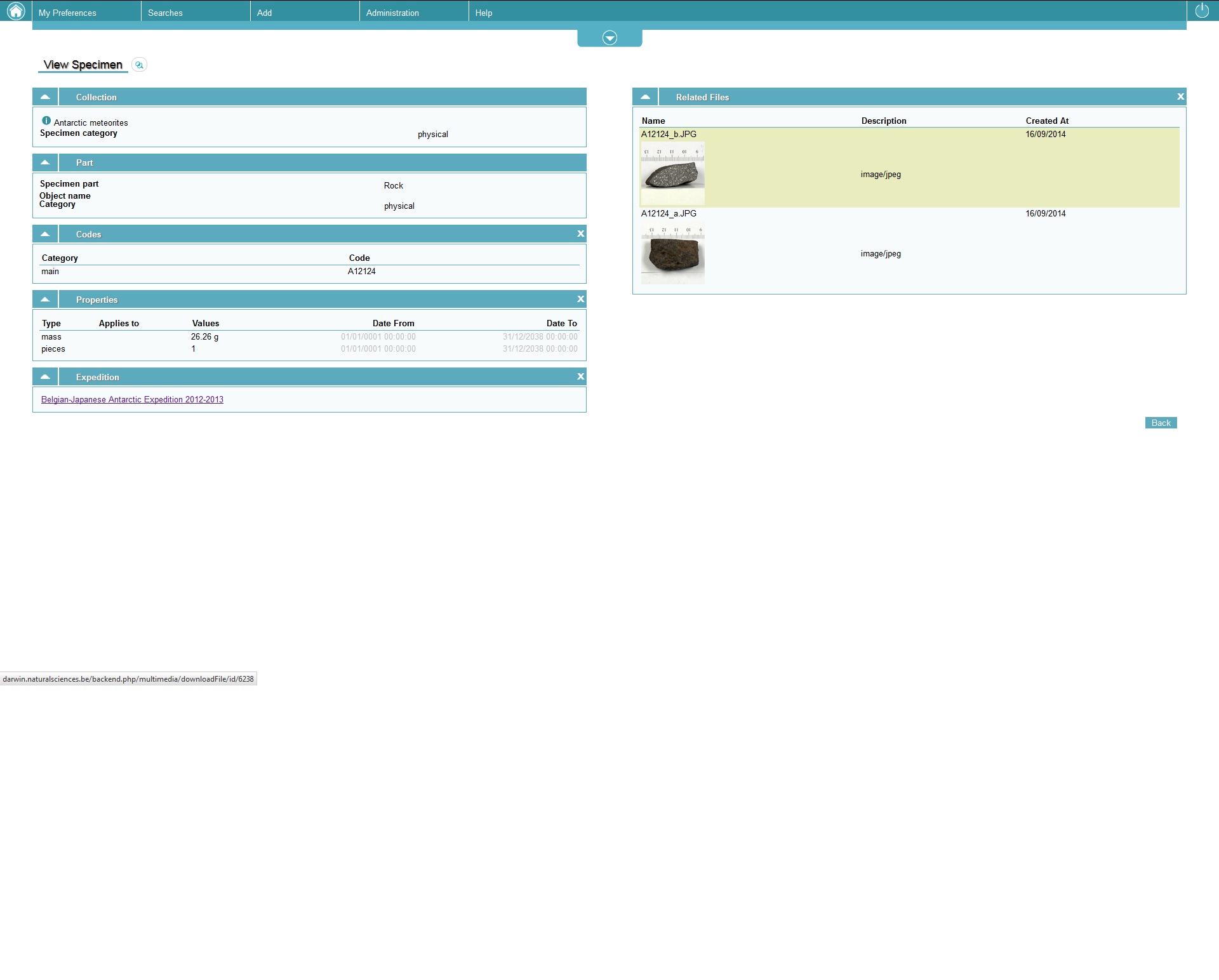Image resolution: width=1219 pixels, height=980 pixels.
Task: Click the info icon next to Antarctic meteorites
Action: [46, 121]
